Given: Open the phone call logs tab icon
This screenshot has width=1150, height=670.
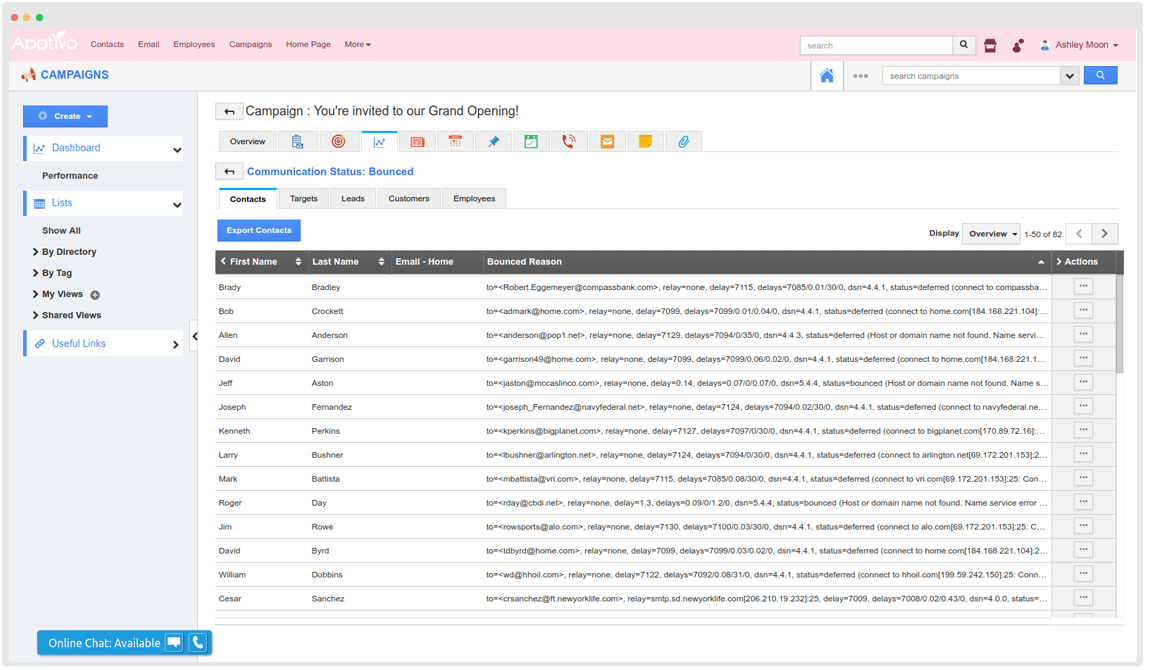Looking at the screenshot, I should click(x=569, y=142).
